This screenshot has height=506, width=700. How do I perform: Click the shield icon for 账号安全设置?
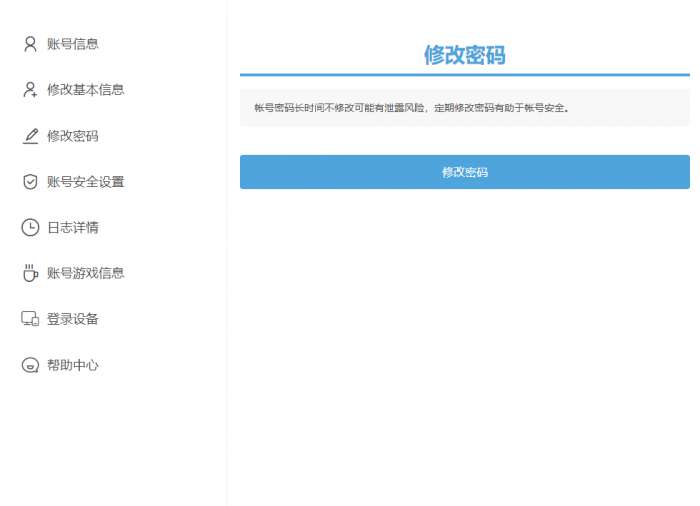(x=30, y=182)
